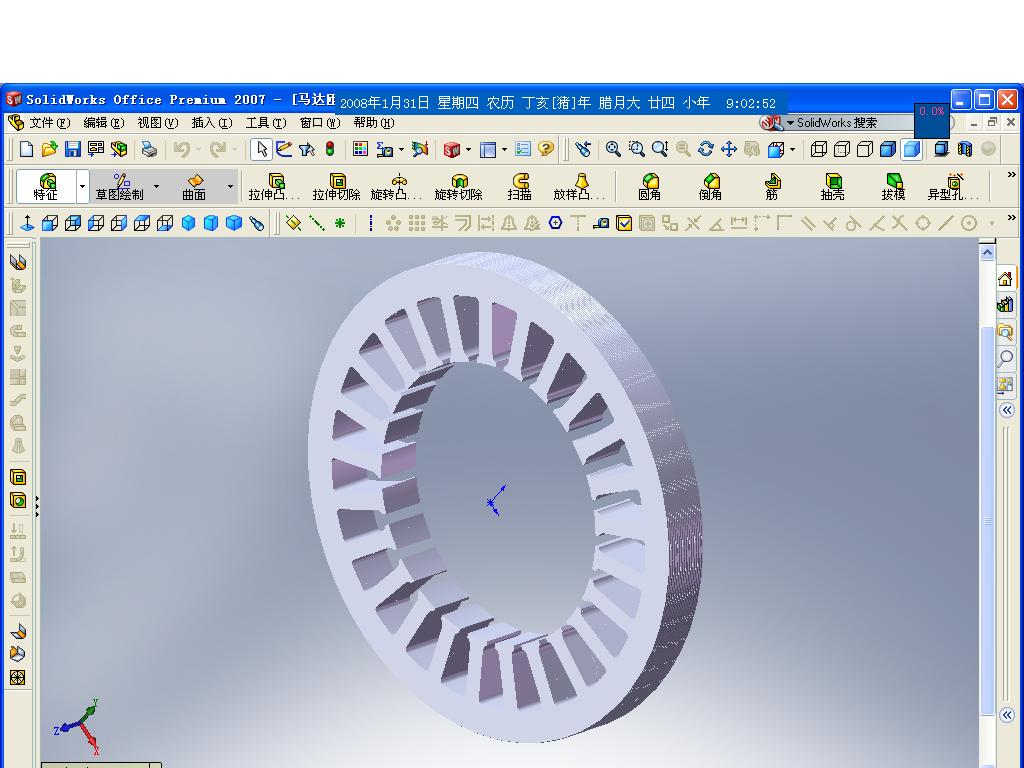Click the 筋 rib button
Image resolution: width=1024 pixels, height=768 pixels.
click(771, 186)
